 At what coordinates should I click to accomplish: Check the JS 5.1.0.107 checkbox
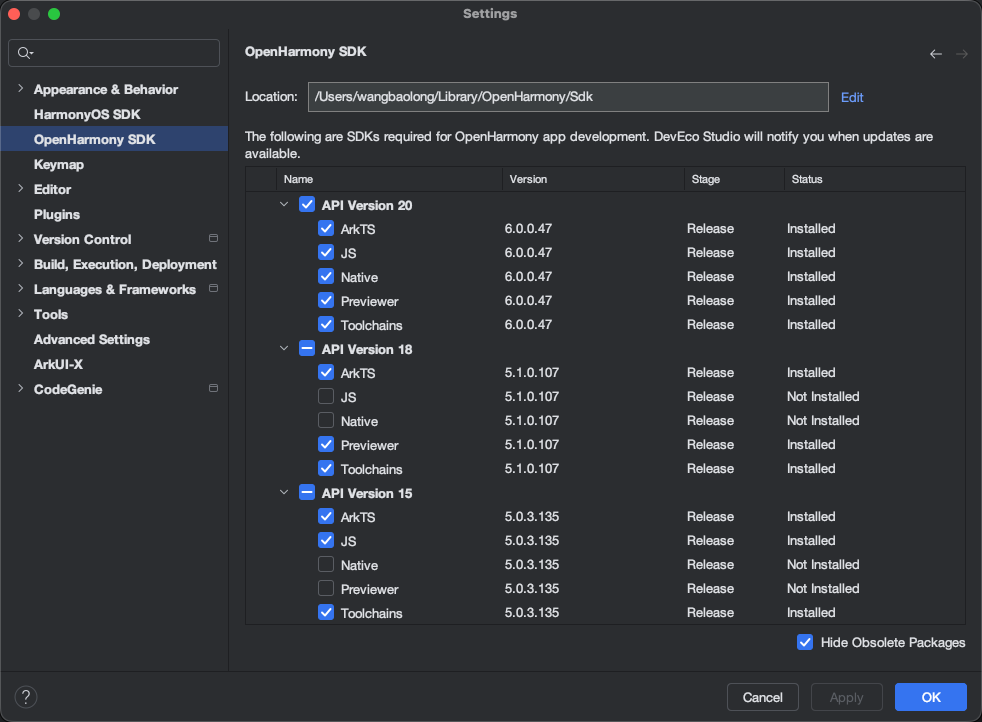(326, 396)
